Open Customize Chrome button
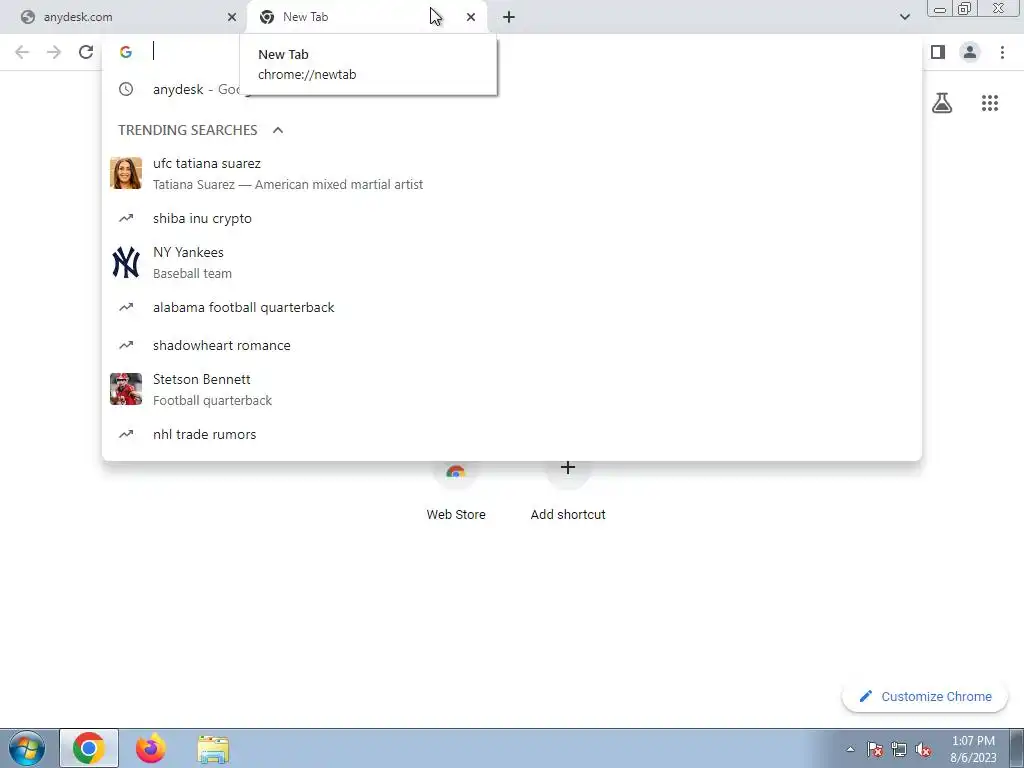 926,697
